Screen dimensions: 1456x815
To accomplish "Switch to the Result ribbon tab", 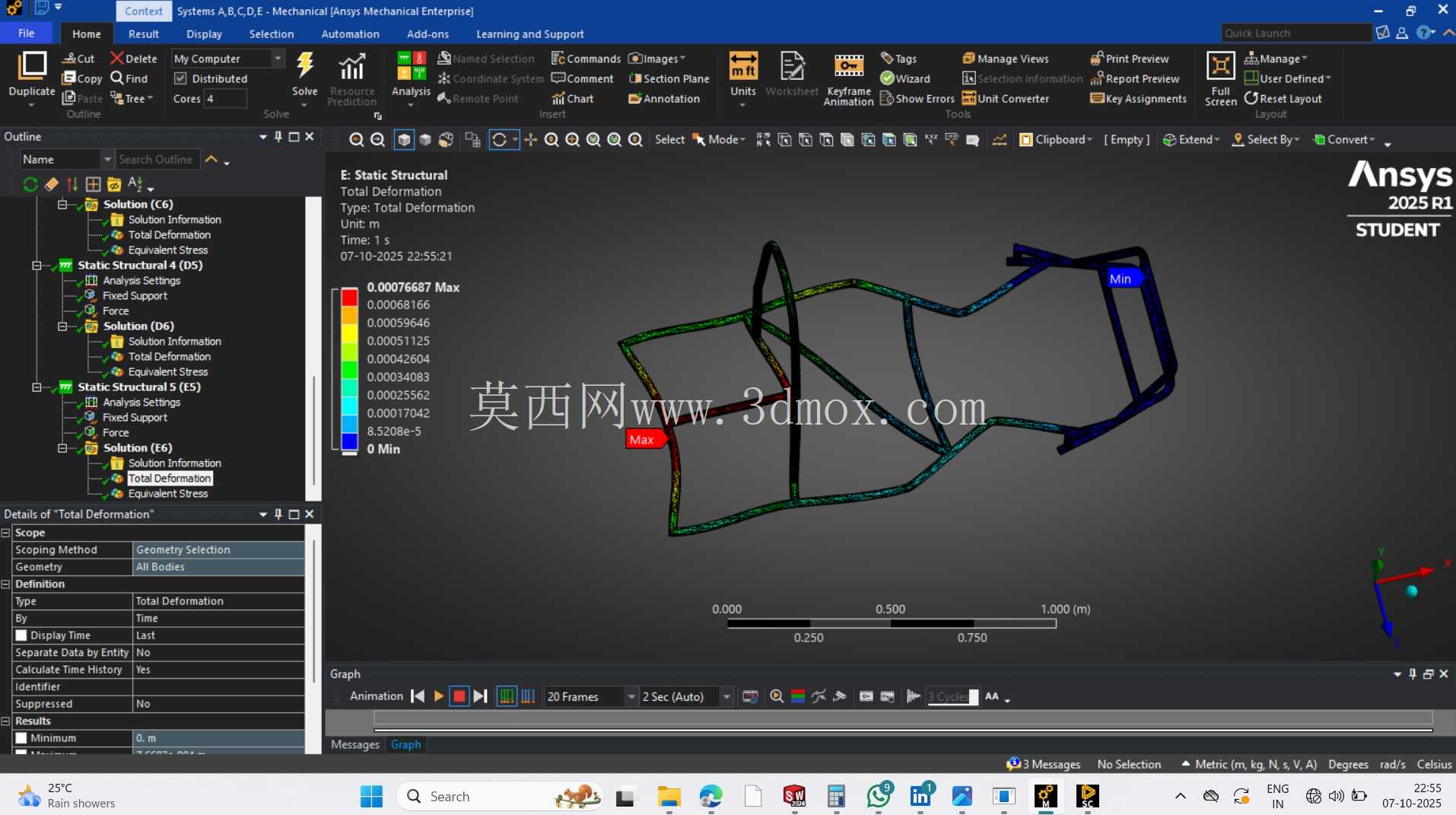I will pyautogui.click(x=144, y=34).
